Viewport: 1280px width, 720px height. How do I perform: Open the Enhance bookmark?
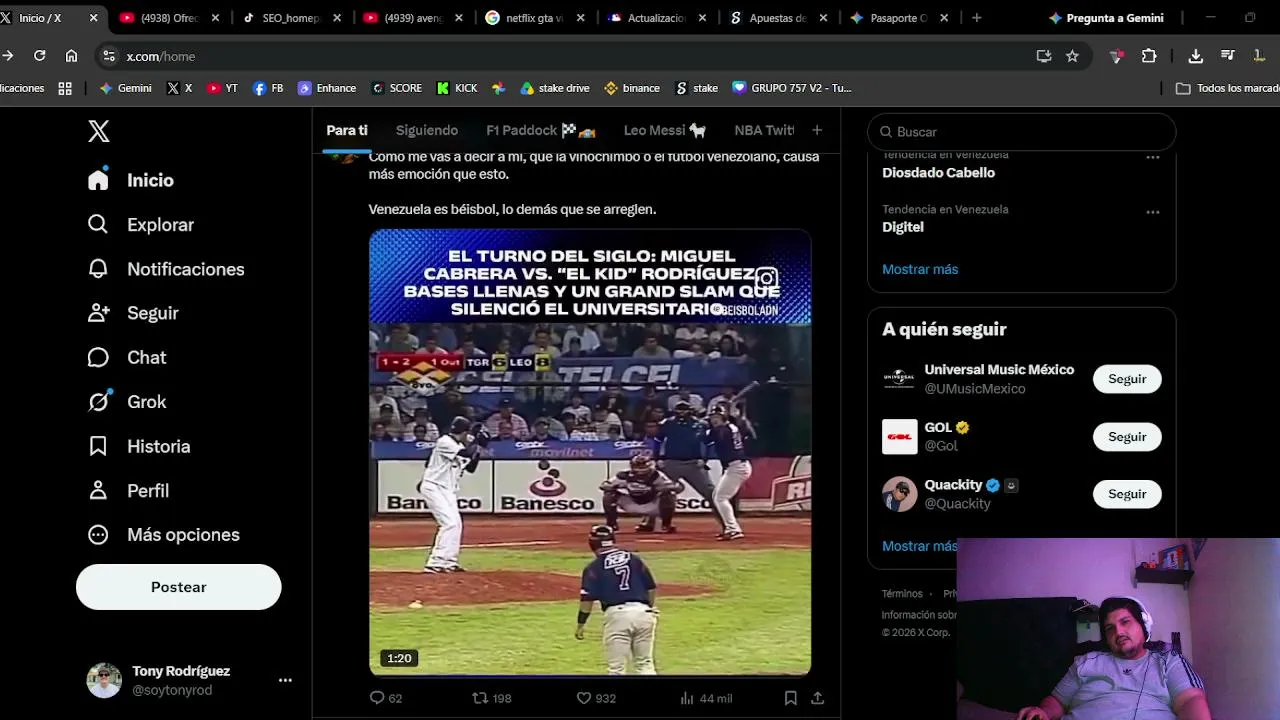click(327, 88)
